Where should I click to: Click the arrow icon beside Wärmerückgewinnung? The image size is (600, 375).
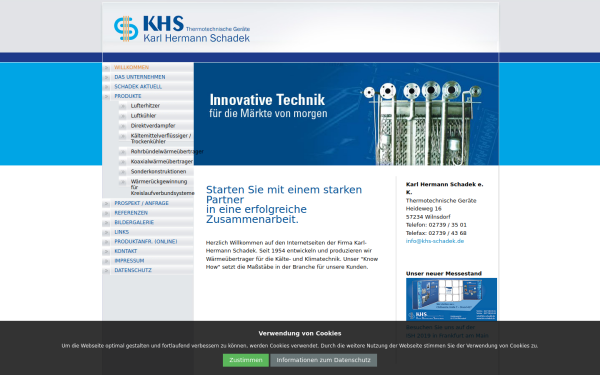click(123, 182)
